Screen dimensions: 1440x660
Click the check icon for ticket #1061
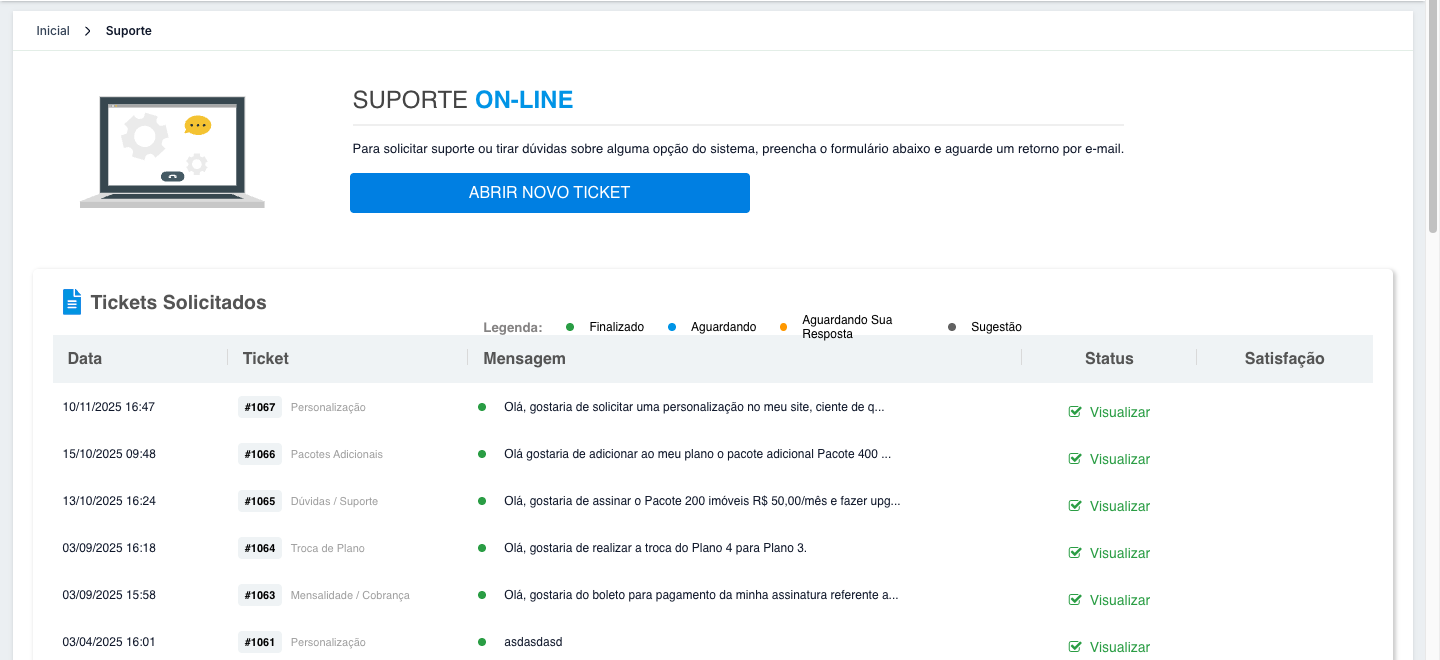click(x=1075, y=647)
